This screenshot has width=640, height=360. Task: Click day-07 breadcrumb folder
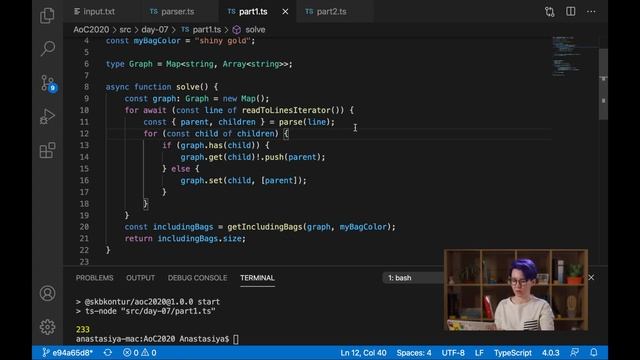[155, 29]
